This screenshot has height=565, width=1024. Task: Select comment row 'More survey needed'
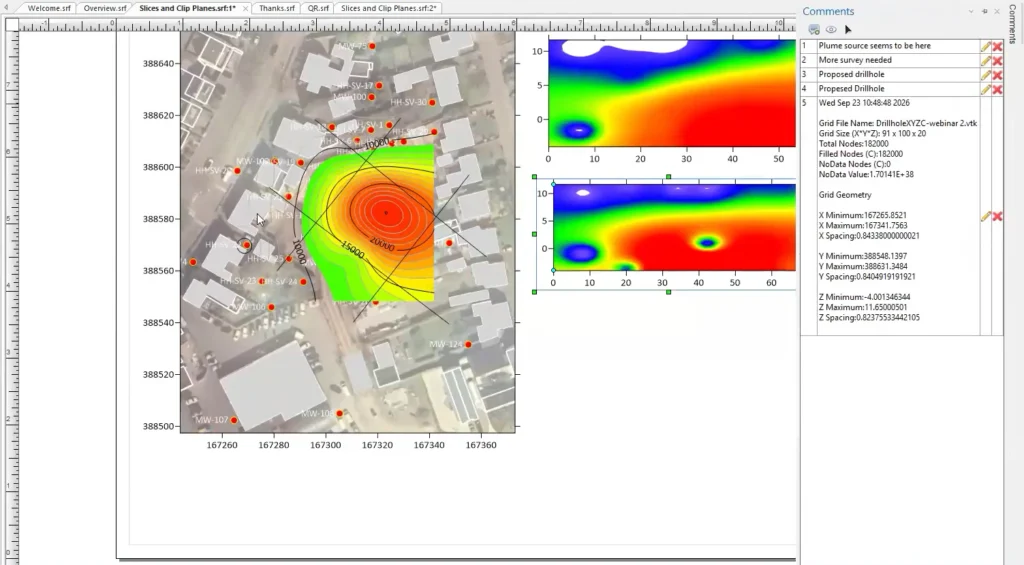891,60
